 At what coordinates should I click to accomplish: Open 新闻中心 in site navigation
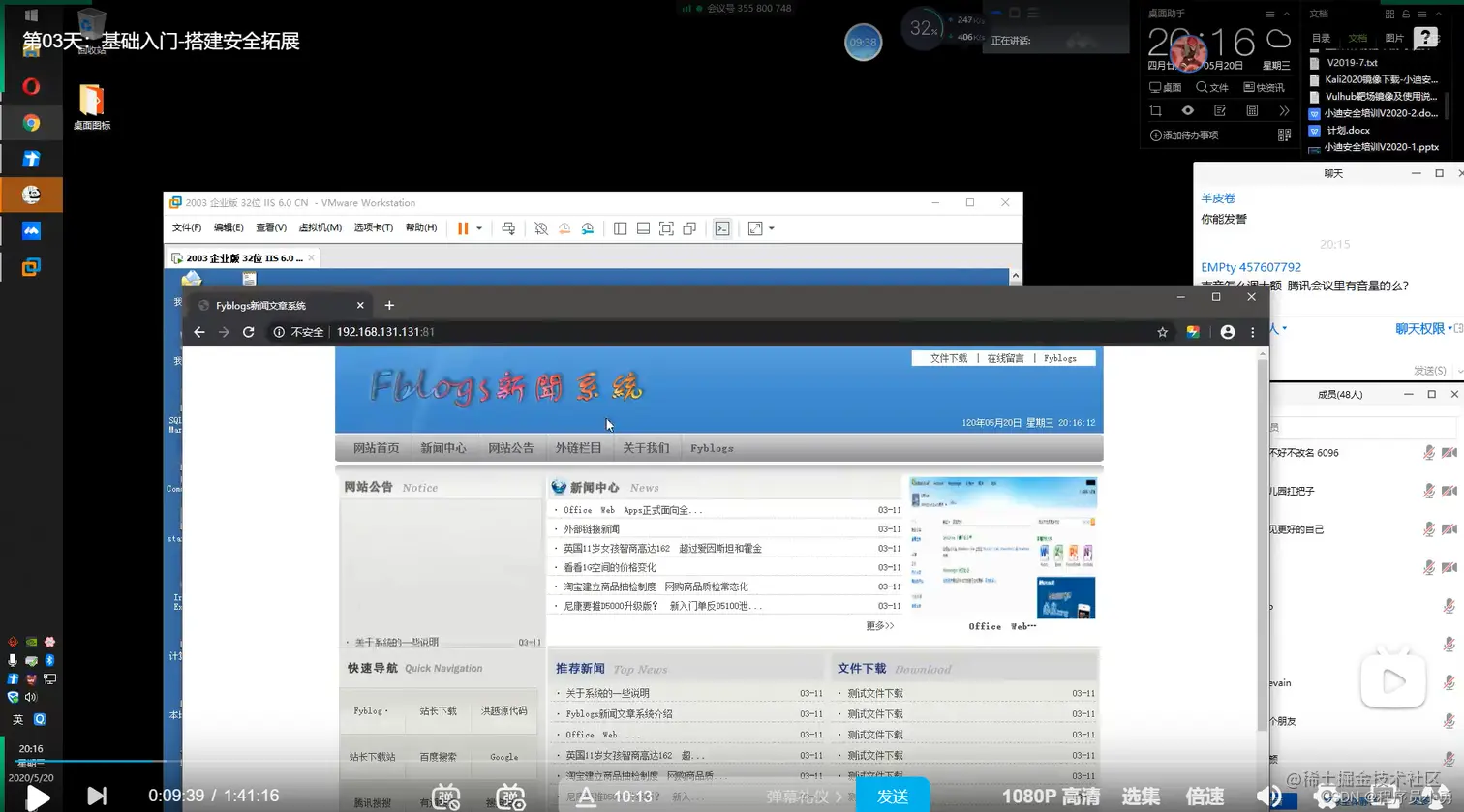(x=443, y=448)
